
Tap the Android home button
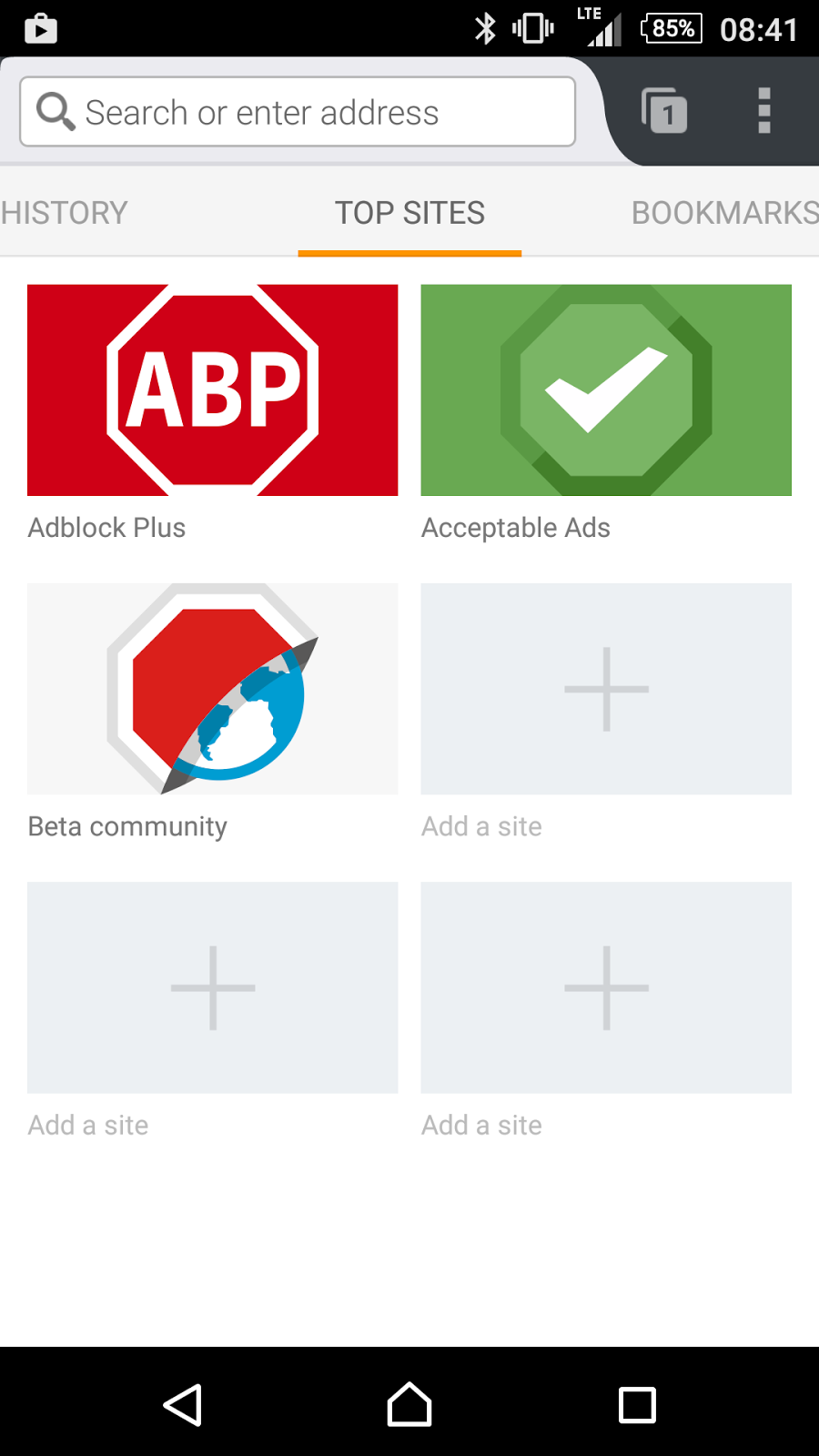click(409, 1405)
